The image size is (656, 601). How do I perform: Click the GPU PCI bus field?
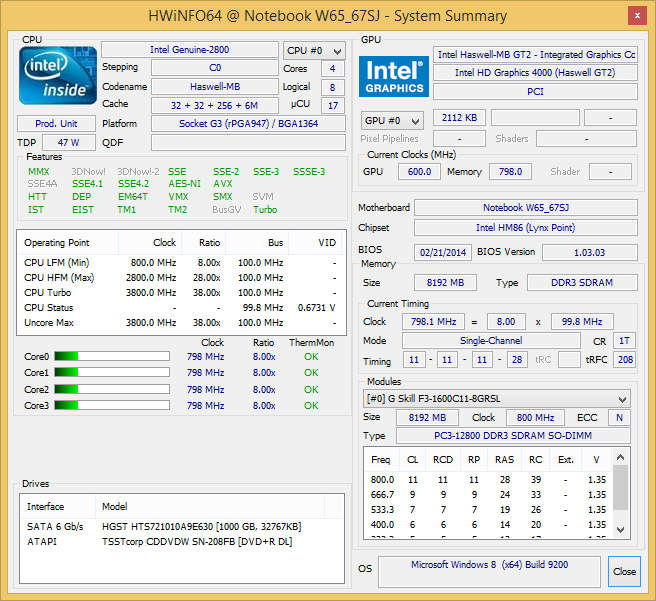(x=536, y=92)
